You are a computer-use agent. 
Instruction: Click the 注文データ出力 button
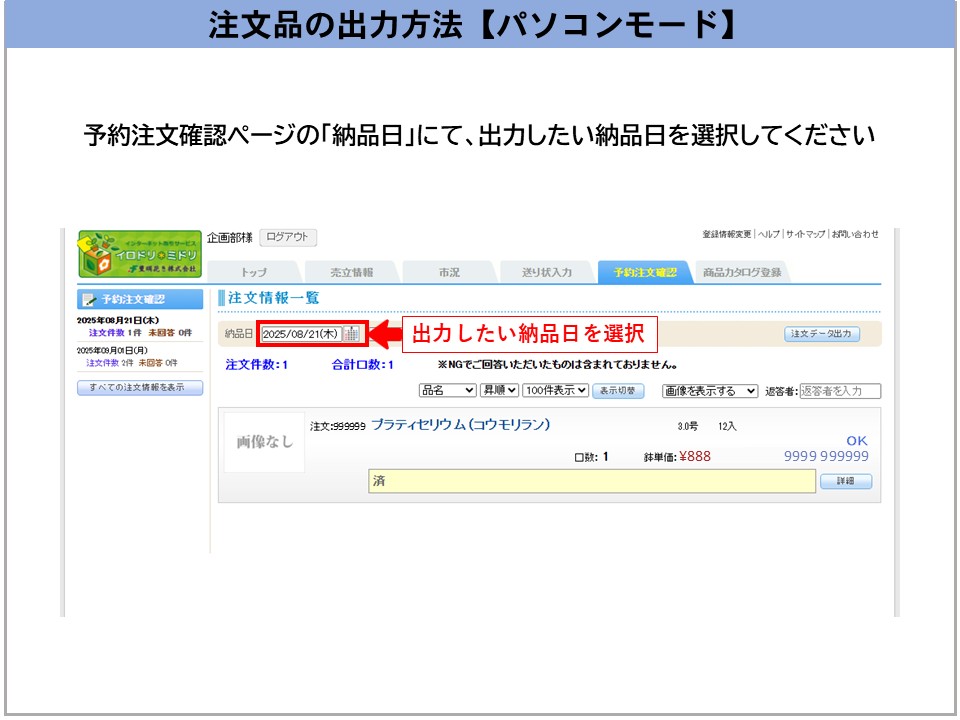821,334
